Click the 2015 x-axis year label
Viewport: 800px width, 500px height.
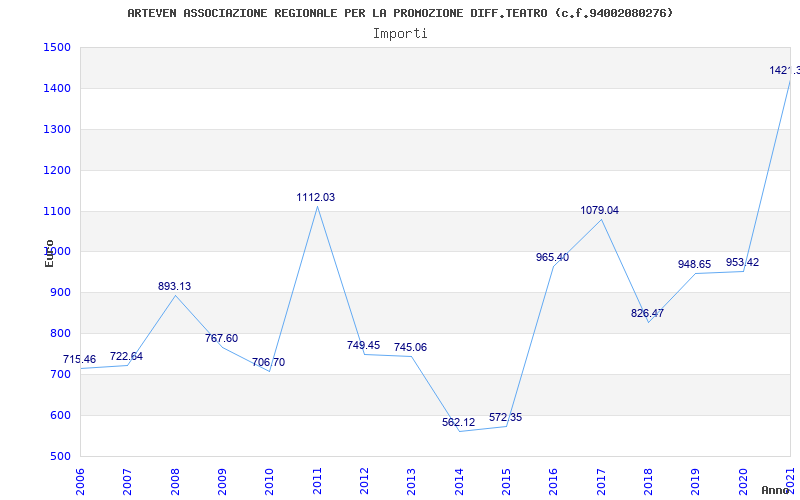pos(507,482)
